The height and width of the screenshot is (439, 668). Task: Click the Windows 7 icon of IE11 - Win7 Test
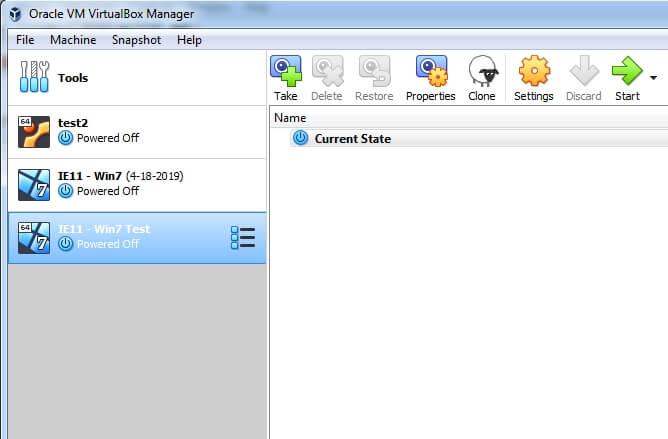click(34, 238)
